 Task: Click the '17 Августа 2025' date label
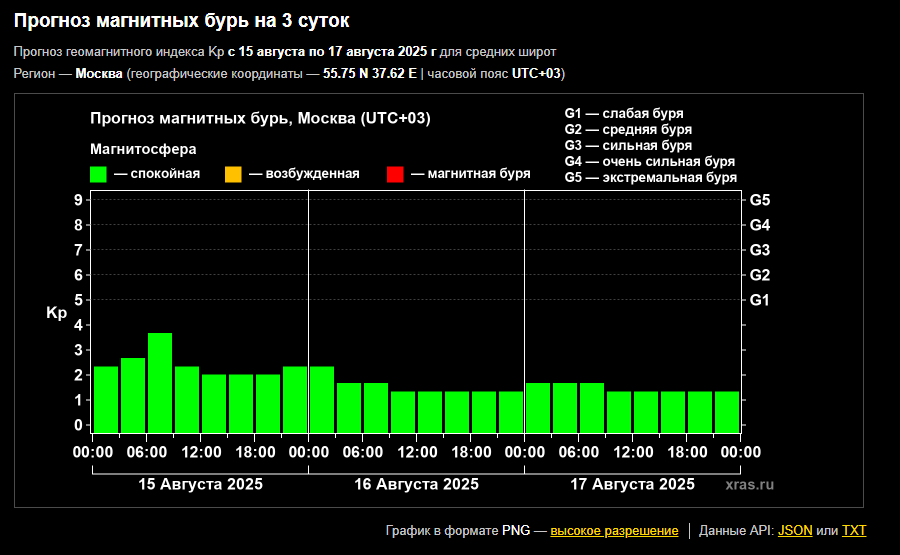pyautogui.click(x=632, y=484)
